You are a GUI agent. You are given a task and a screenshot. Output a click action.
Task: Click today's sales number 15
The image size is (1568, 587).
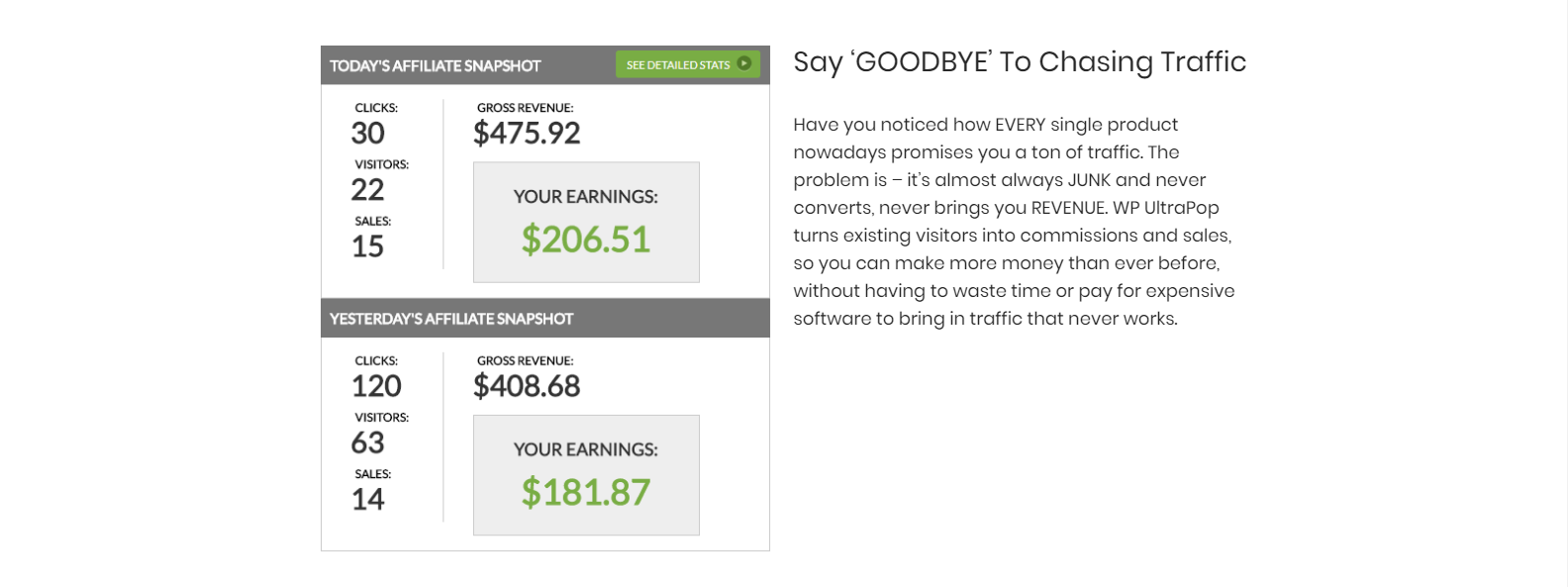[x=367, y=245]
